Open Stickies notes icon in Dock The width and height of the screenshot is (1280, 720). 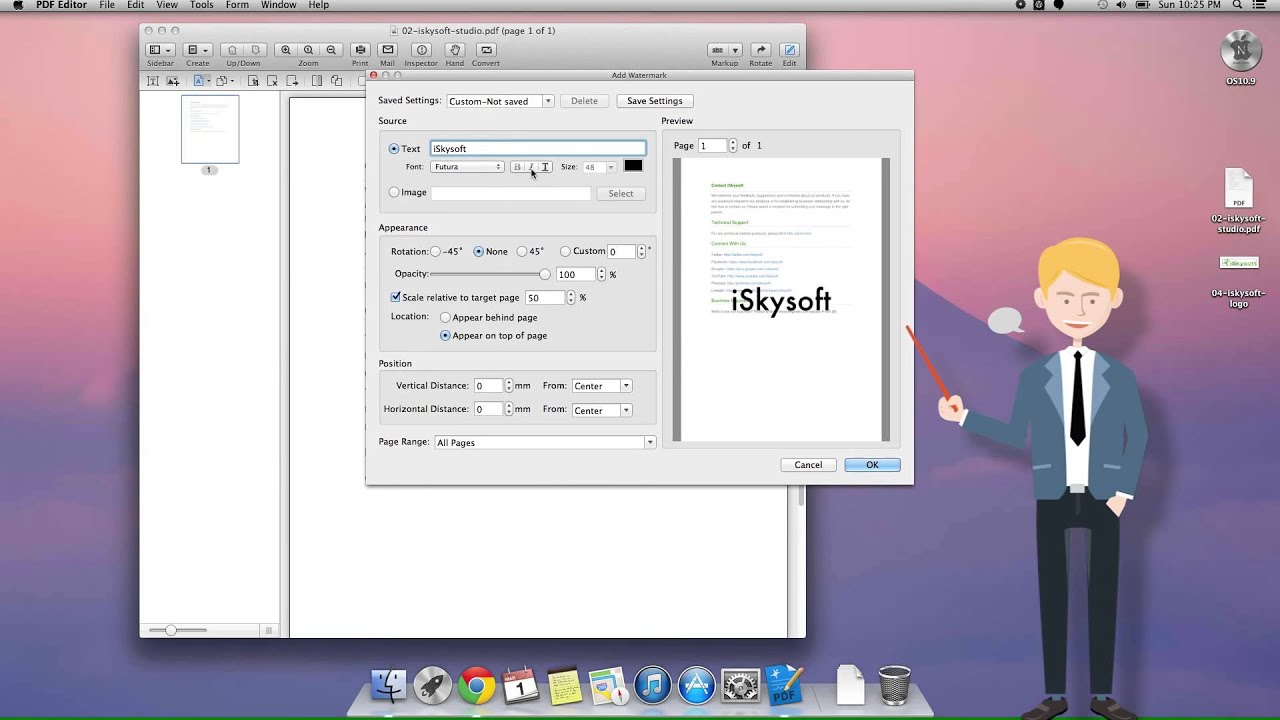565,686
